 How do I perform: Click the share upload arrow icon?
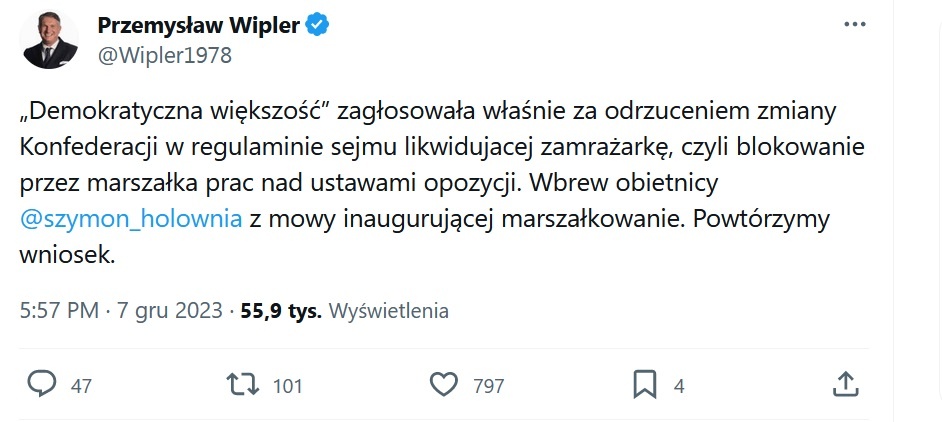pos(844,384)
